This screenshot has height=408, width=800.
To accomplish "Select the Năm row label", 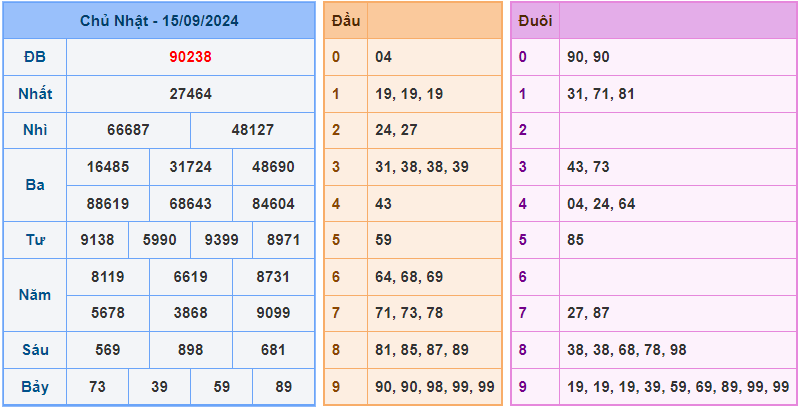I will (35, 295).
